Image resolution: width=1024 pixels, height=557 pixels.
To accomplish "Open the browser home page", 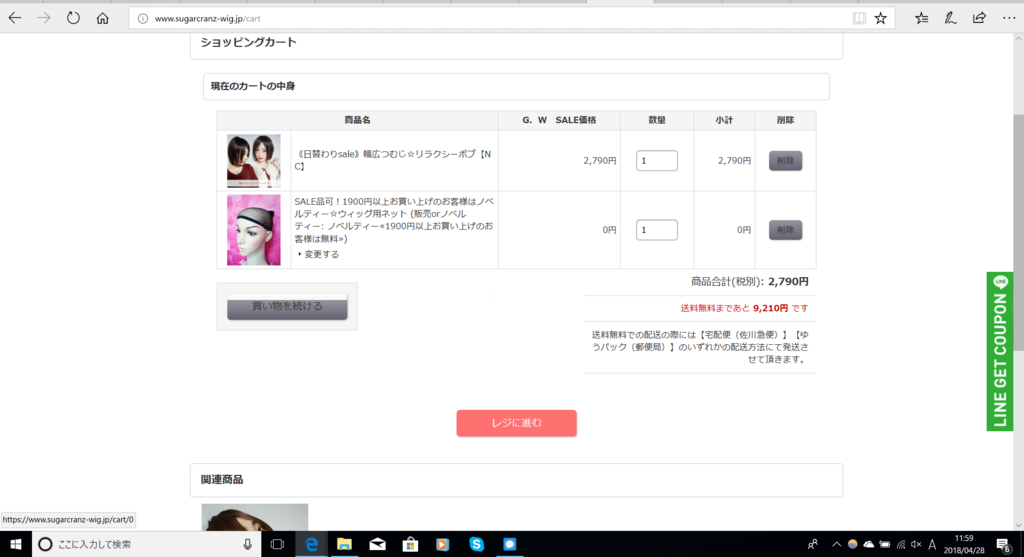I will click(x=103, y=18).
